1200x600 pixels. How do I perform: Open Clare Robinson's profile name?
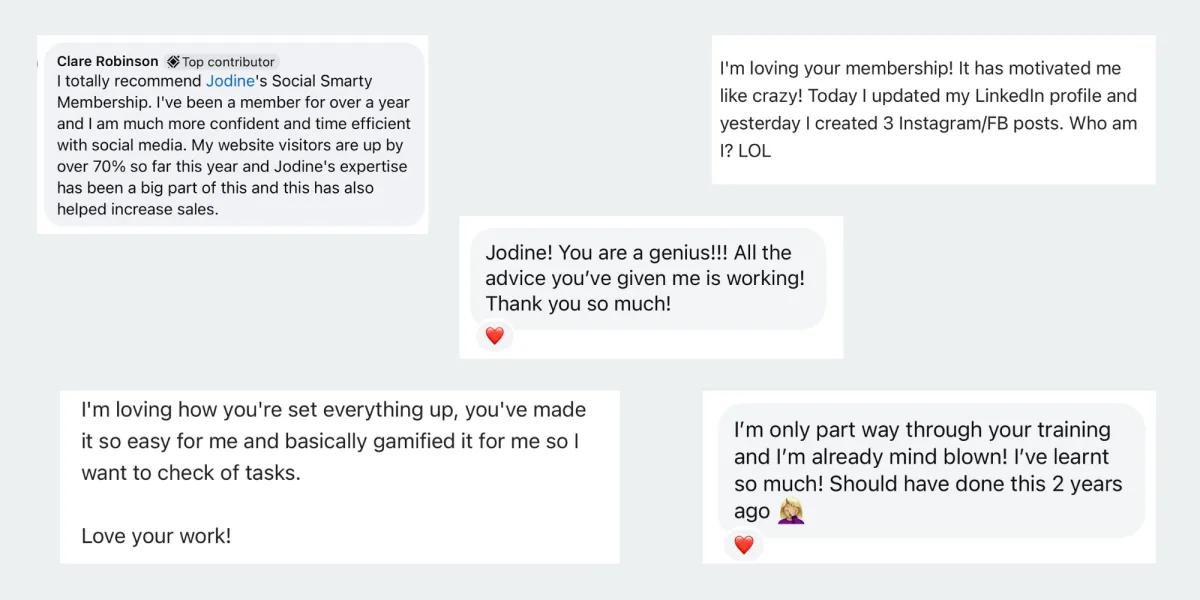click(x=107, y=61)
